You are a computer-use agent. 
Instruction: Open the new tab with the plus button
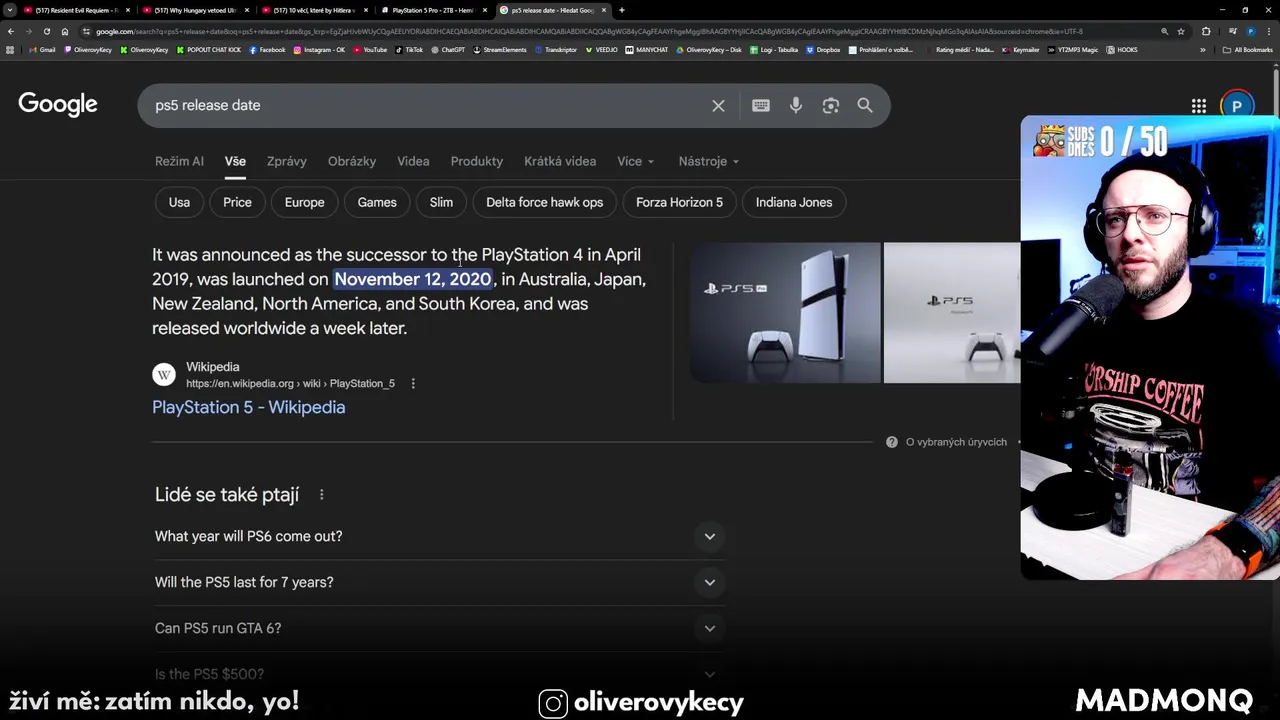tap(622, 10)
